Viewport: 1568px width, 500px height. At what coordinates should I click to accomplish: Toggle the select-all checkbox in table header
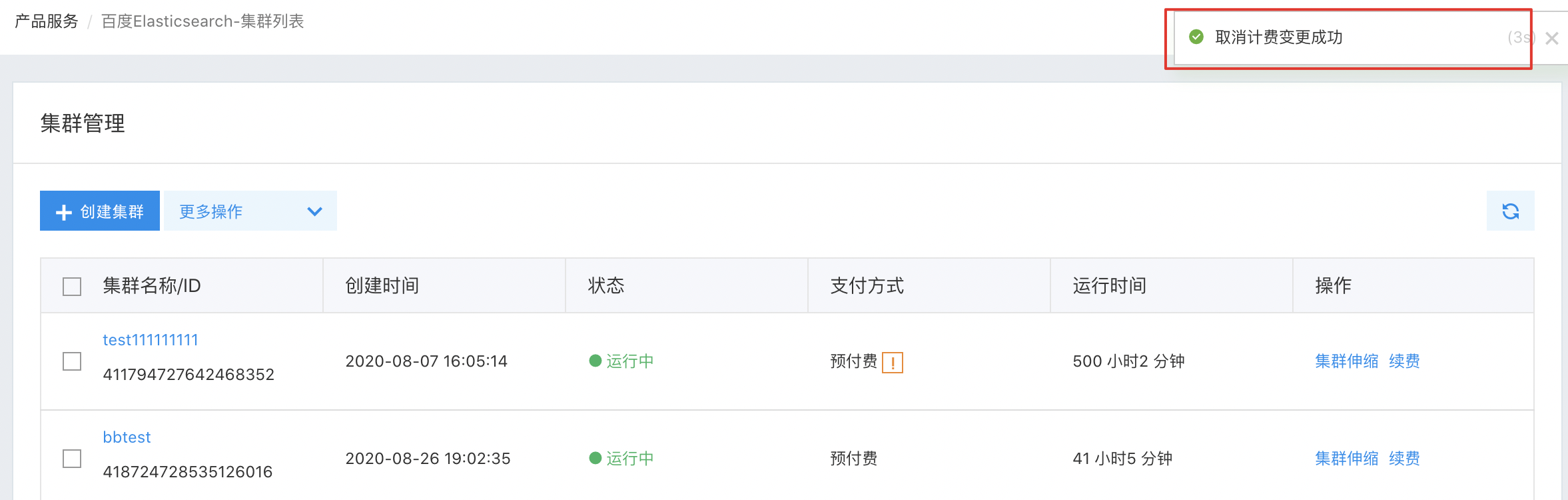point(72,287)
